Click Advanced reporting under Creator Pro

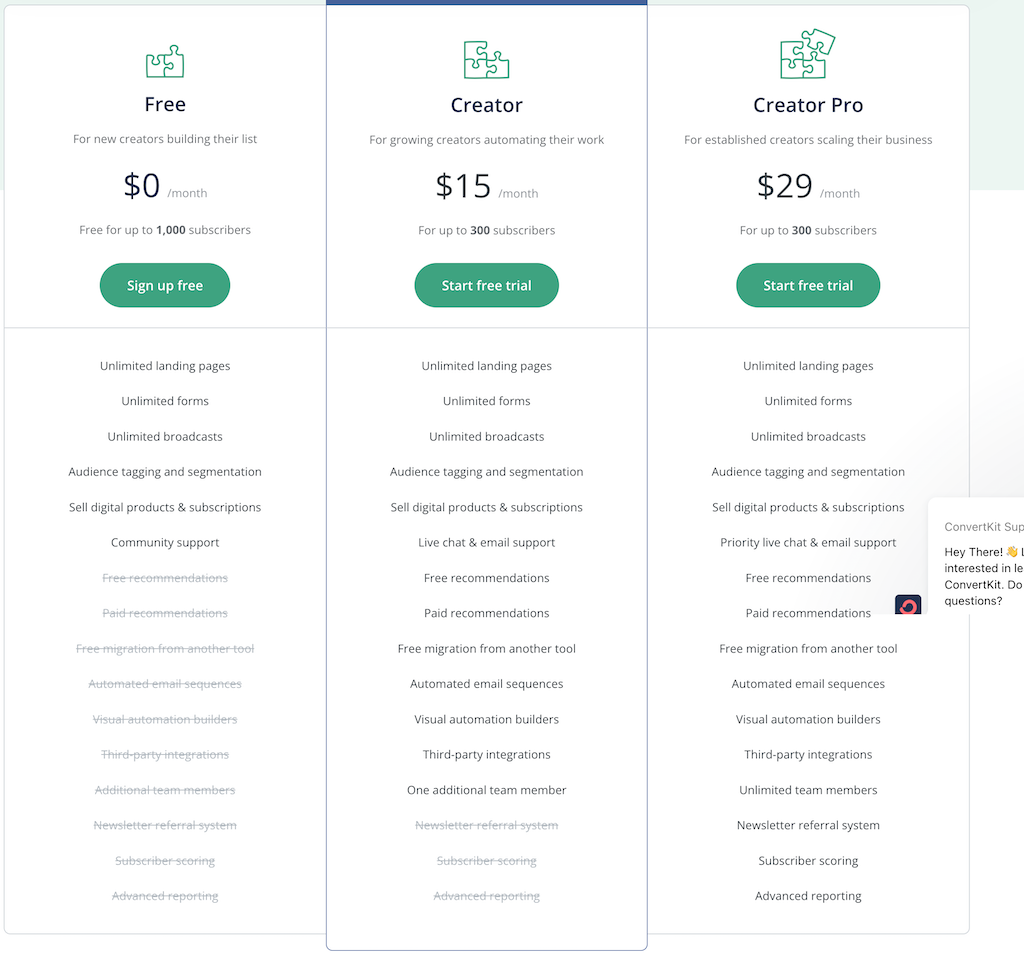click(x=808, y=896)
